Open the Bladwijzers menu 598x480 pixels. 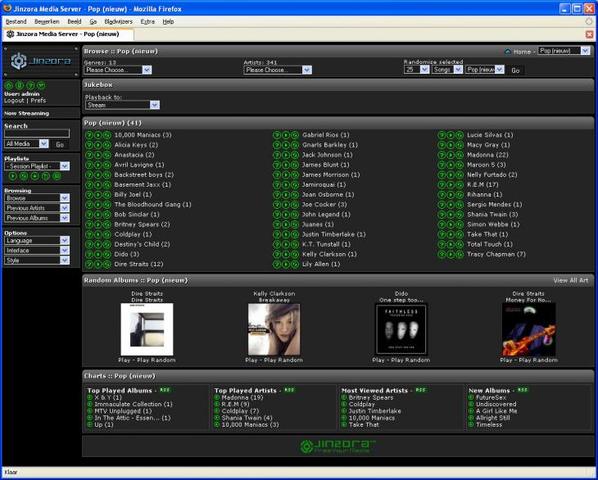pos(119,22)
